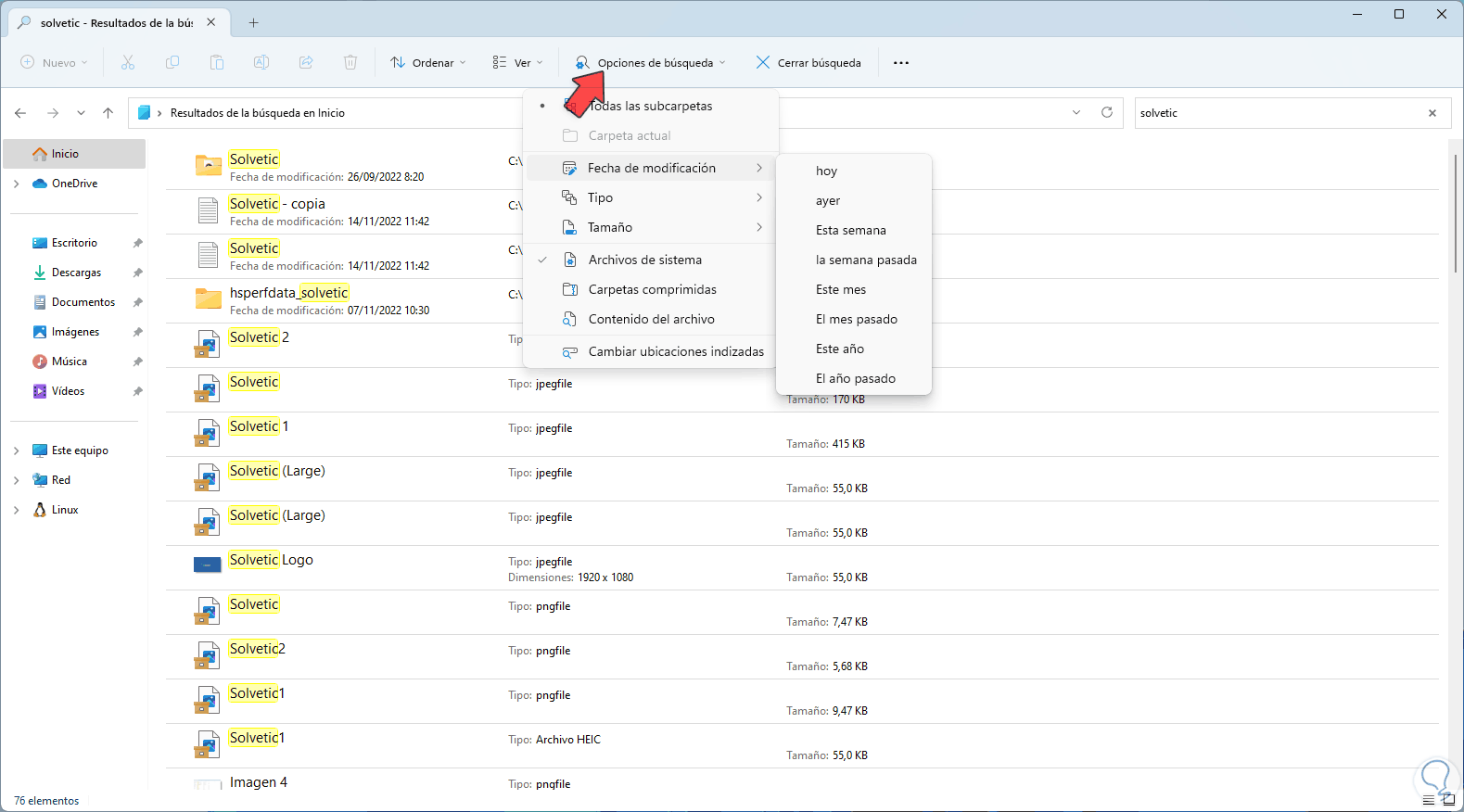Expand the Este equipo tree node
1464x812 pixels.
pos(16,450)
